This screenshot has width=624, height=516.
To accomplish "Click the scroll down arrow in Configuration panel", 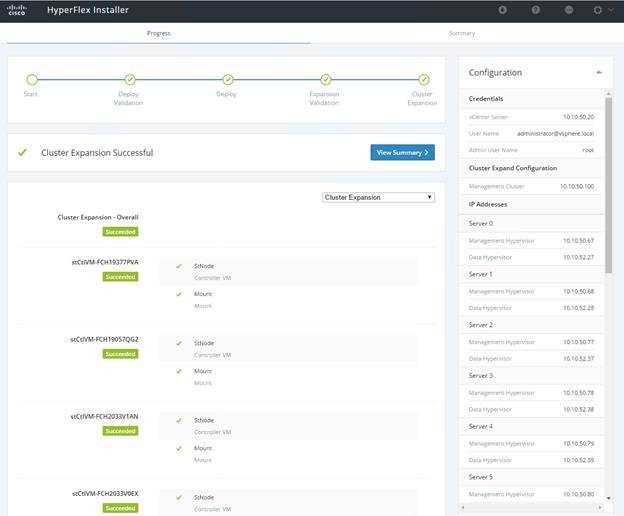I will pos(608,498).
